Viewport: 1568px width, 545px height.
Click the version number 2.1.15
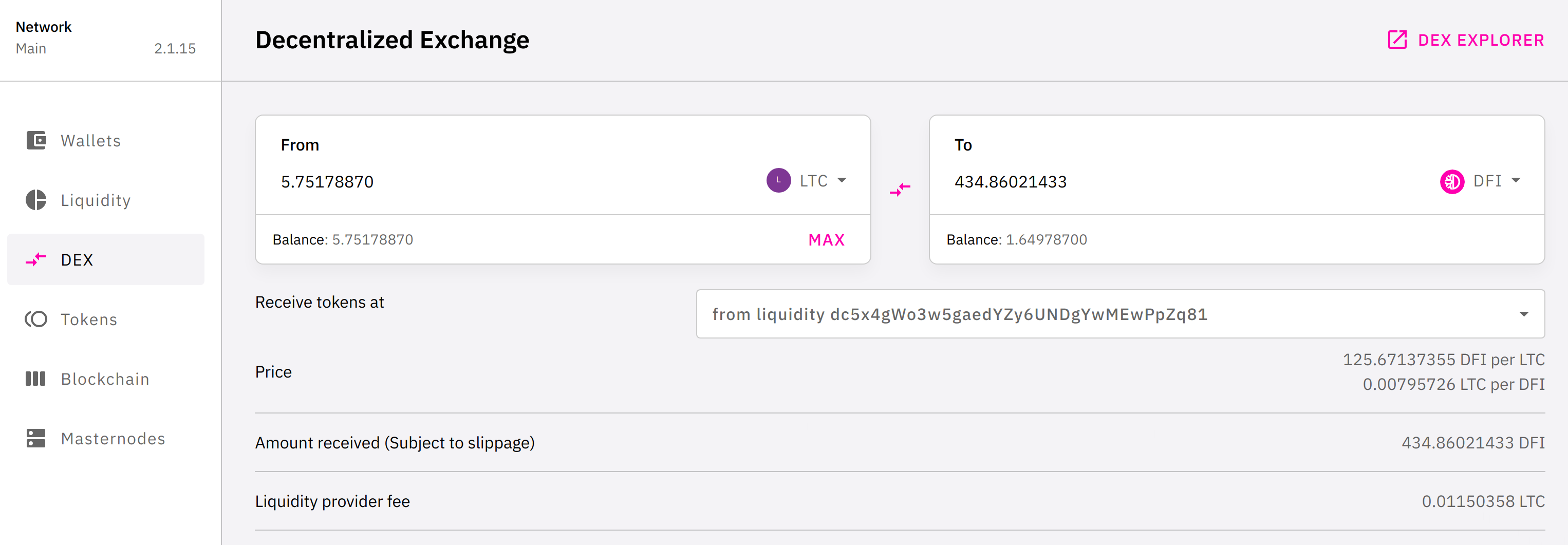pyautogui.click(x=175, y=49)
